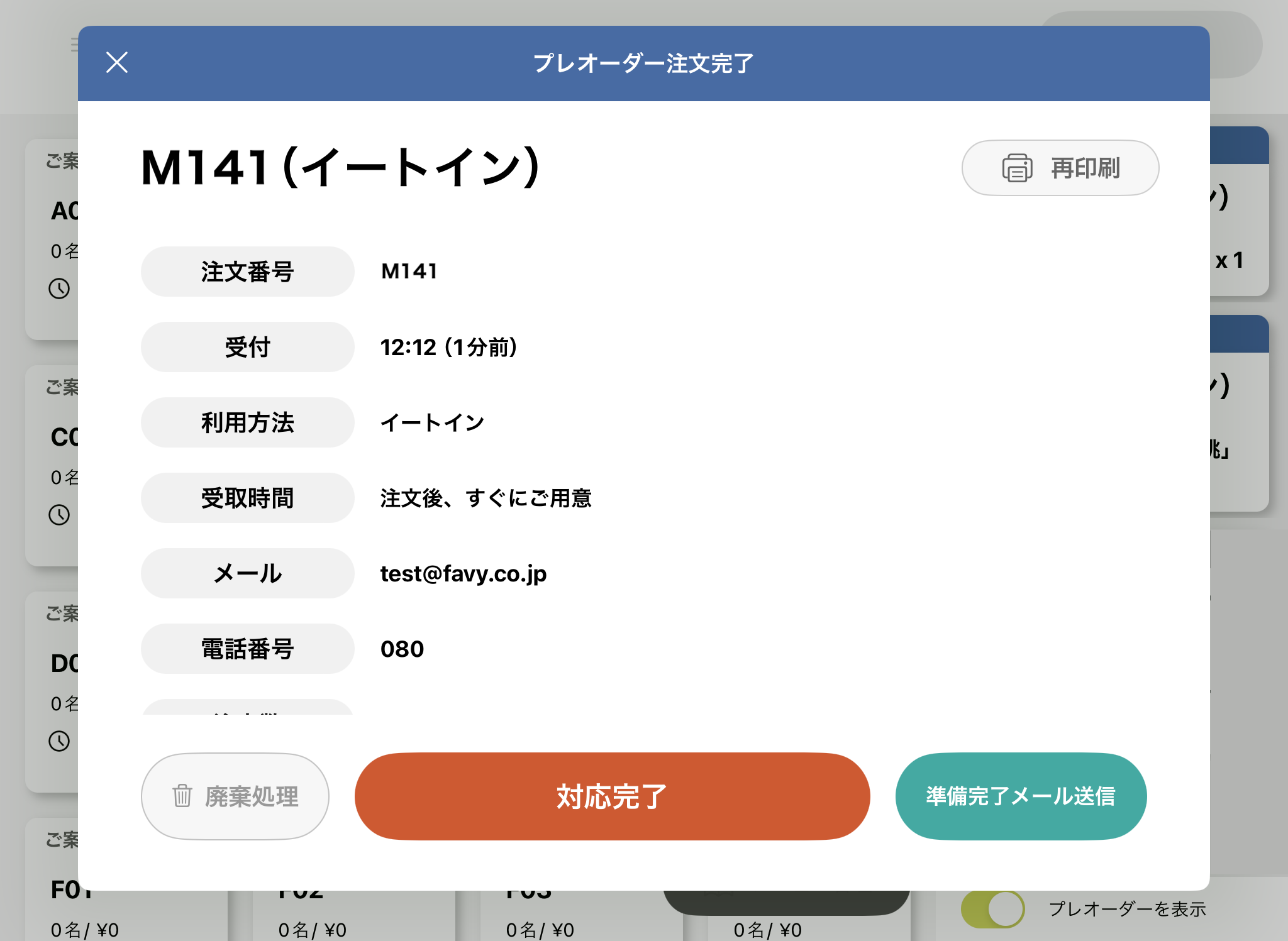Click the clock icon on the C0 table card

tap(59, 515)
